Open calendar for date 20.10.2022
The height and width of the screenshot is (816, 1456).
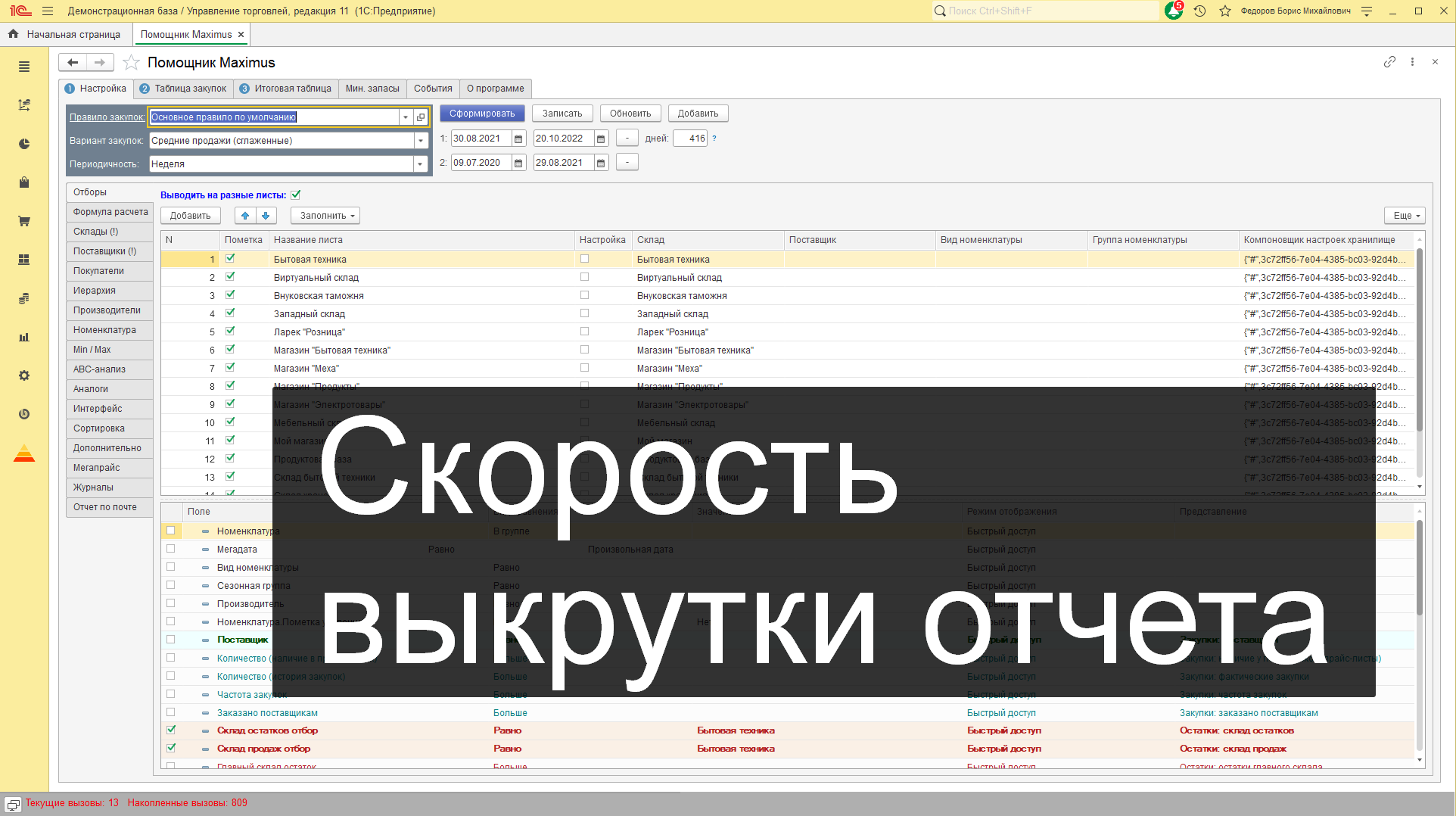click(601, 139)
